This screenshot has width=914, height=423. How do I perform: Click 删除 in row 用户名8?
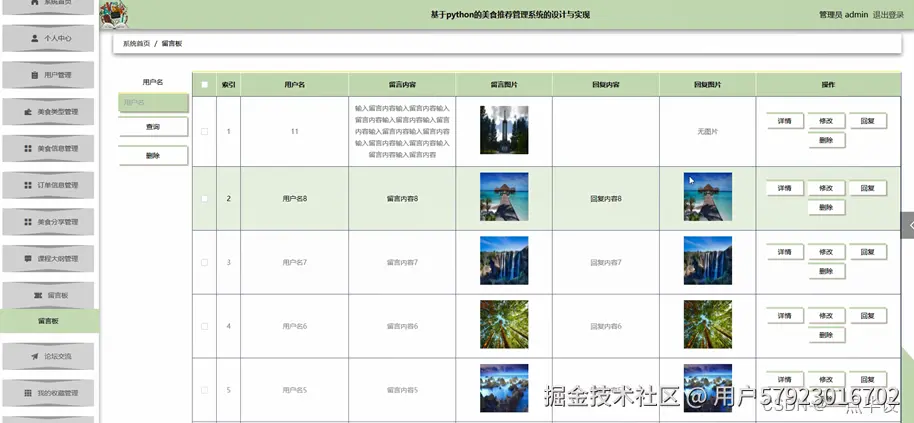click(x=826, y=207)
